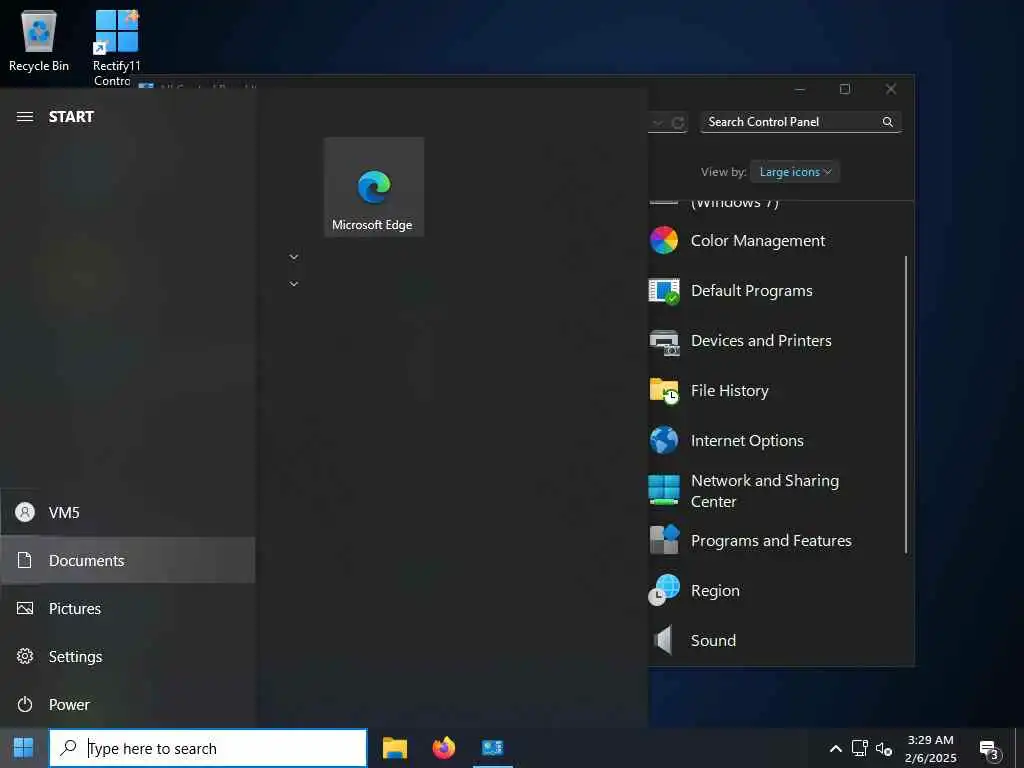Open Default Programs in Control Panel
Image resolution: width=1024 pixels, height=768 pixels.
click(x=752, y=291)
